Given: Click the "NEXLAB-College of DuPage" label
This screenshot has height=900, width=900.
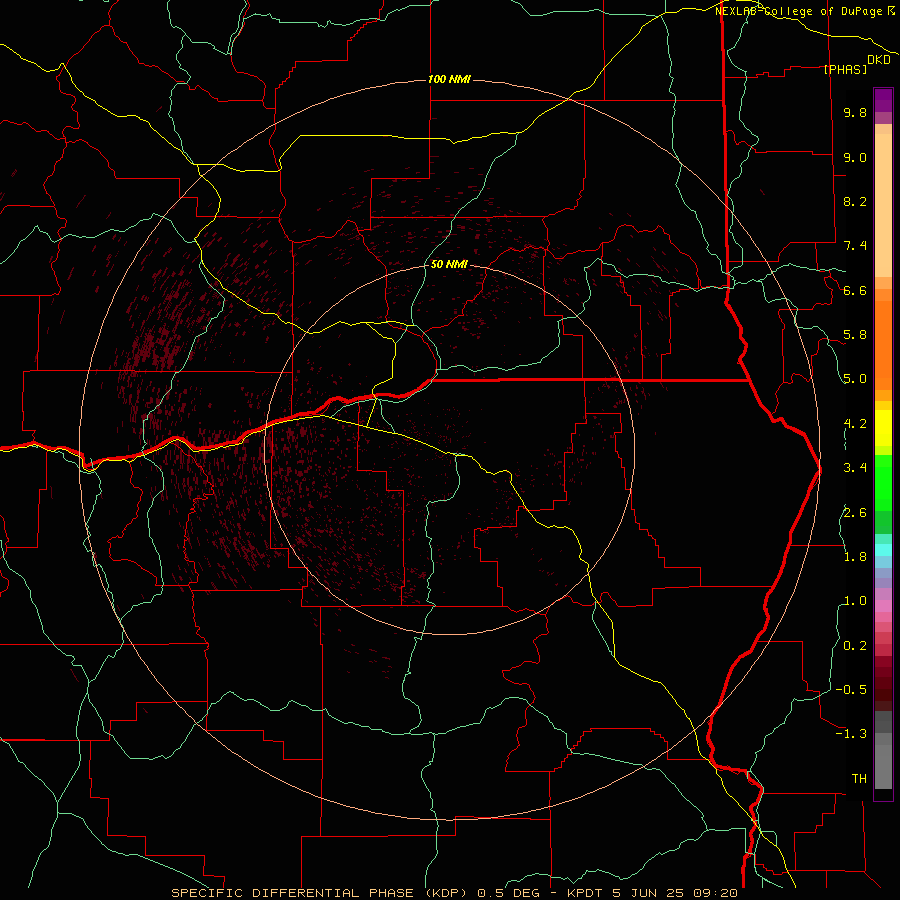Looking at the screenshot, I should (x=799, y=11).
